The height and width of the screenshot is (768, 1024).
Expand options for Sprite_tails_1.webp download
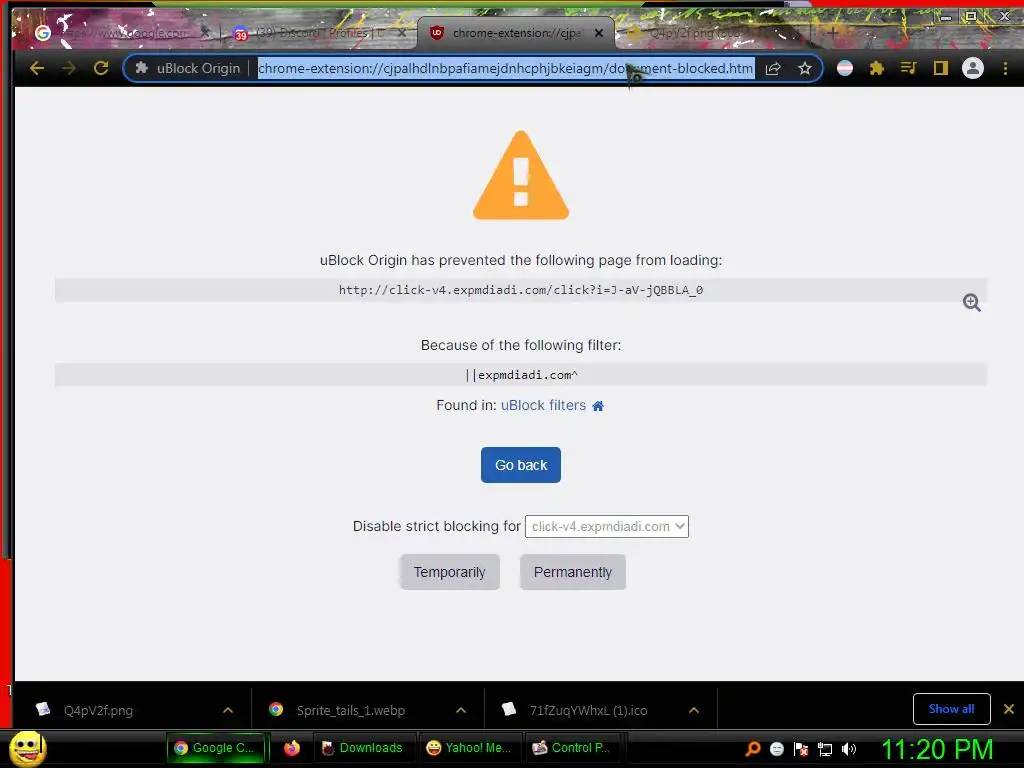pos(461,710)
